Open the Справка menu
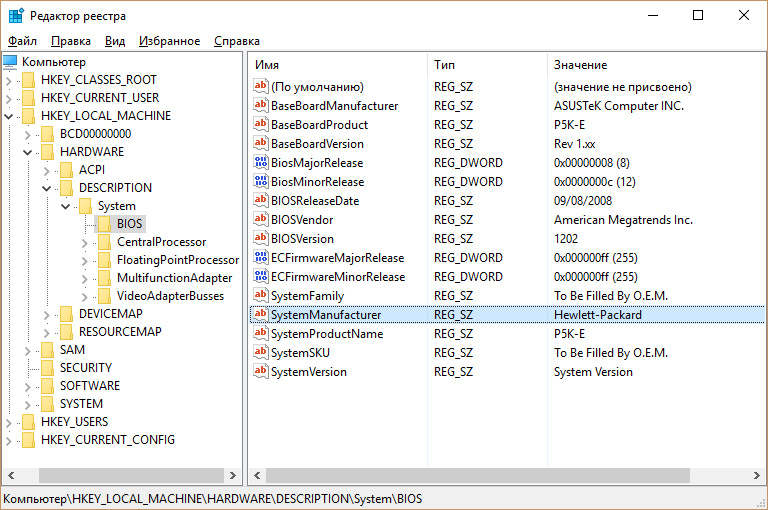768x510 pixels. 236,41
